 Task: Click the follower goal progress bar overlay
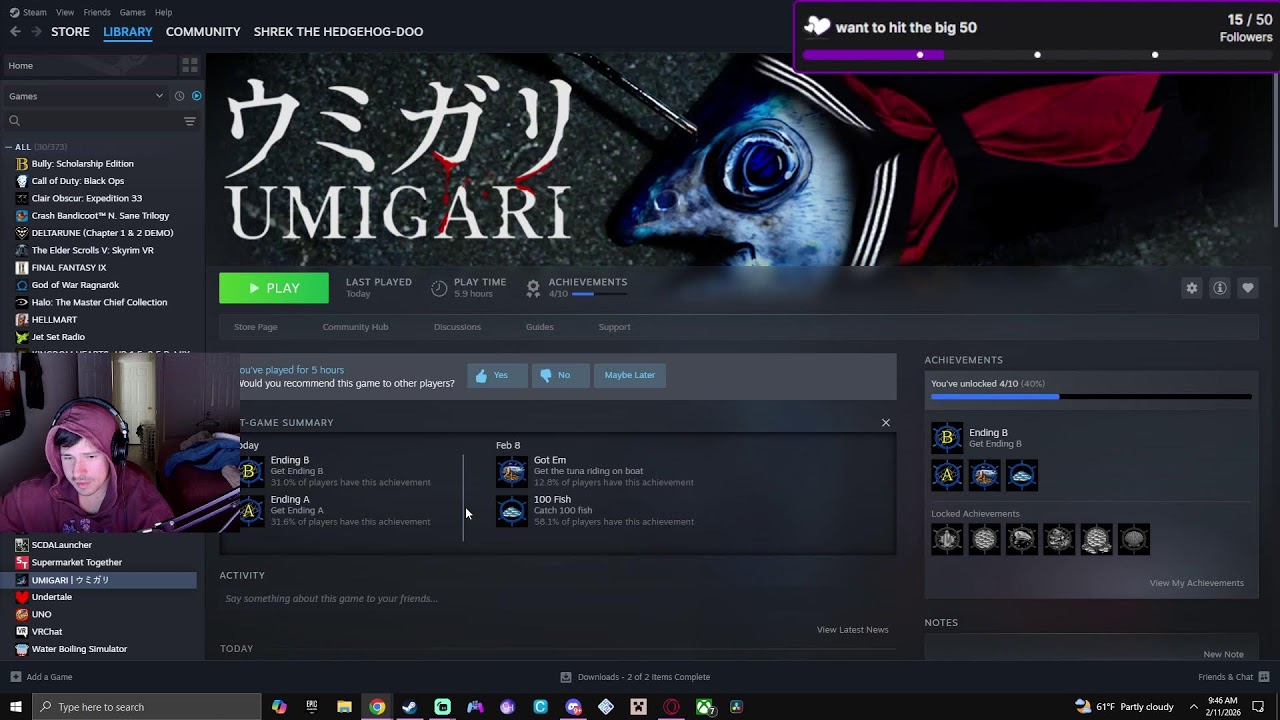click(x=1038, y=55)
